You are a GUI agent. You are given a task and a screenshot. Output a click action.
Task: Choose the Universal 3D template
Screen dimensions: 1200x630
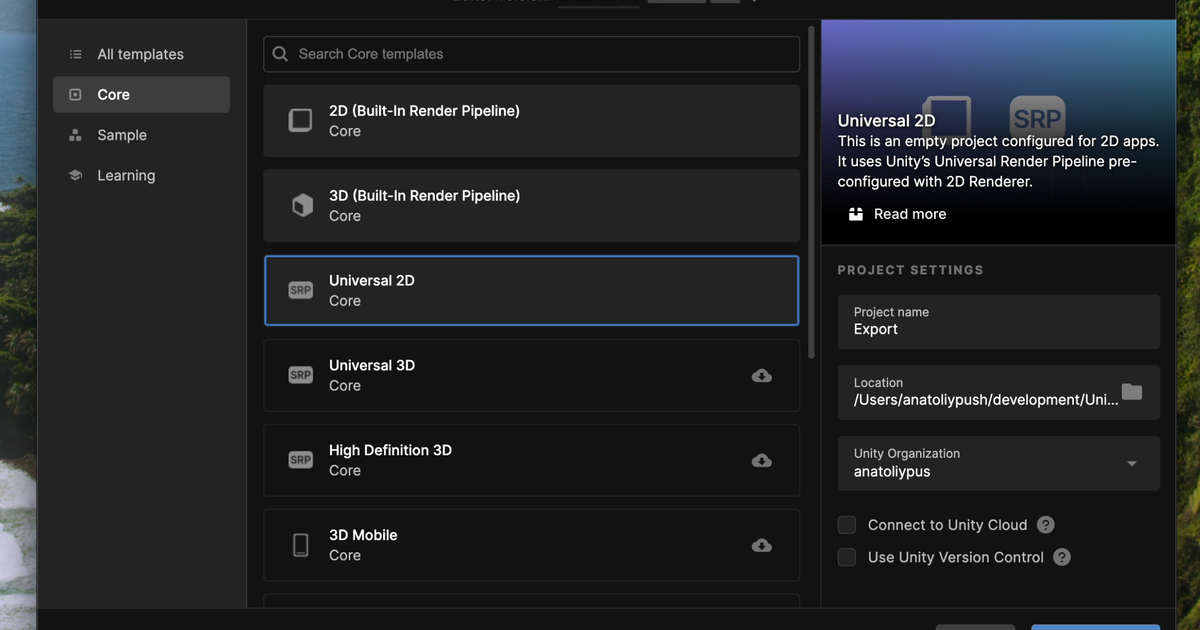tap(531, 375)
